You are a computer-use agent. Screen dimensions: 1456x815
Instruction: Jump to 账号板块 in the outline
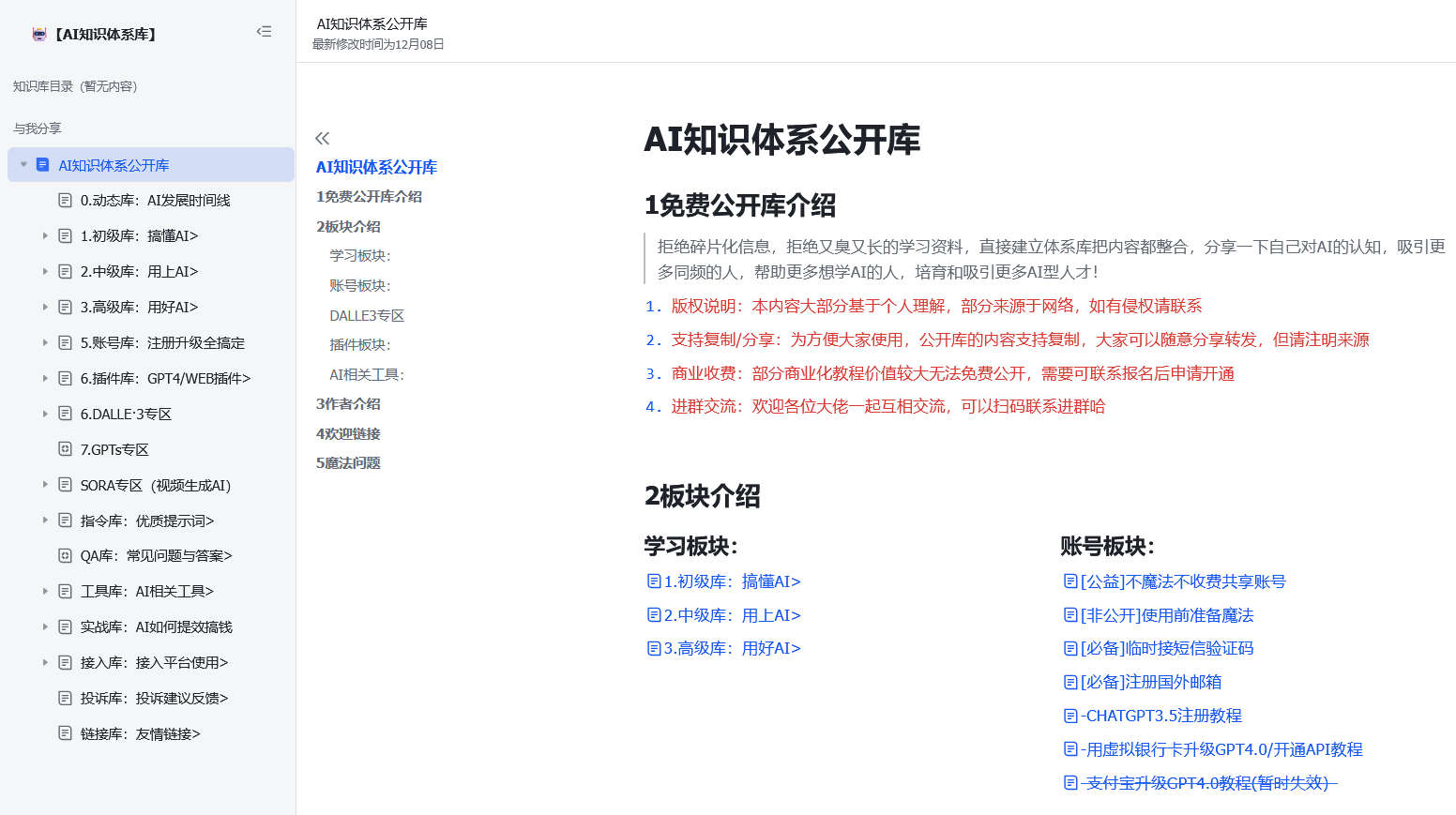coord(360,286)
